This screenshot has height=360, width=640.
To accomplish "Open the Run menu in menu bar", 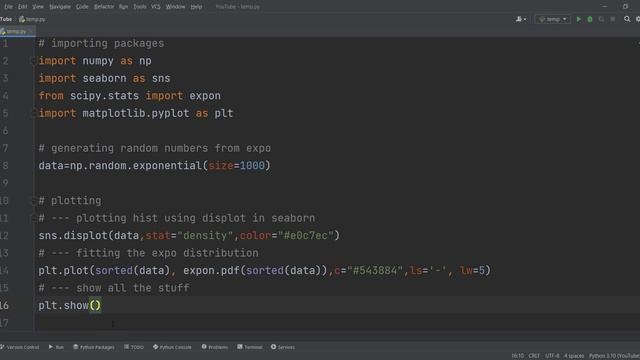I will pos(123,7).
